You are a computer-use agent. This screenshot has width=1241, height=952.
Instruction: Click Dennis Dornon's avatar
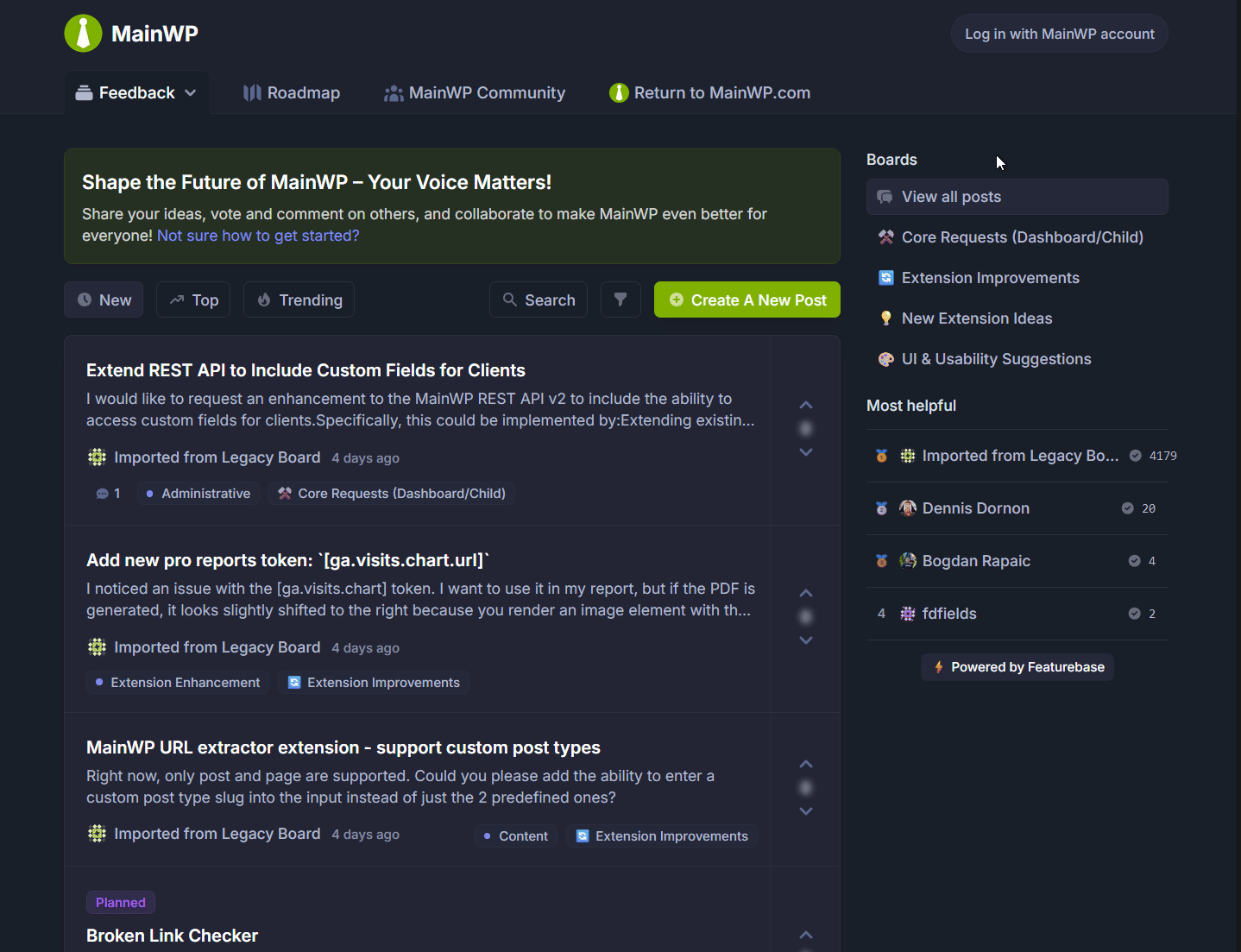(908, 508)
